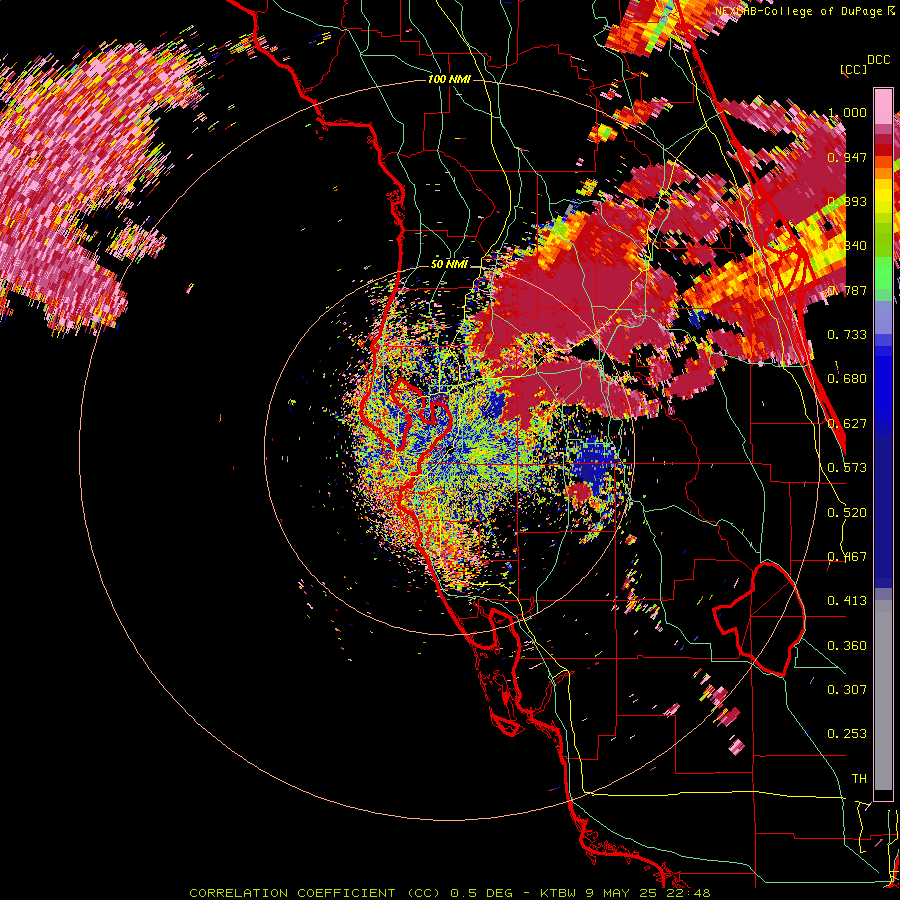Click the bright green segment of color bar
This screenshot has width=900, height=900.
(x=883, y=273)
